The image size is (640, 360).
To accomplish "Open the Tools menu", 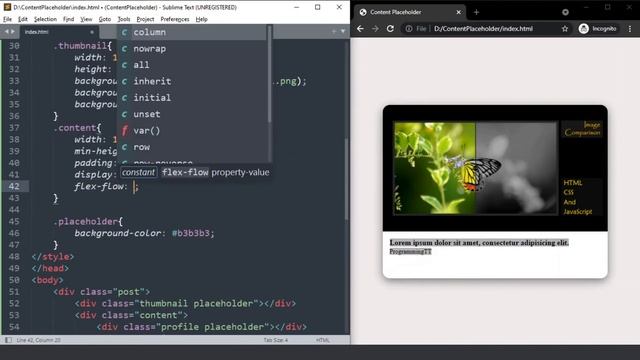I will [x=124, y=19].
